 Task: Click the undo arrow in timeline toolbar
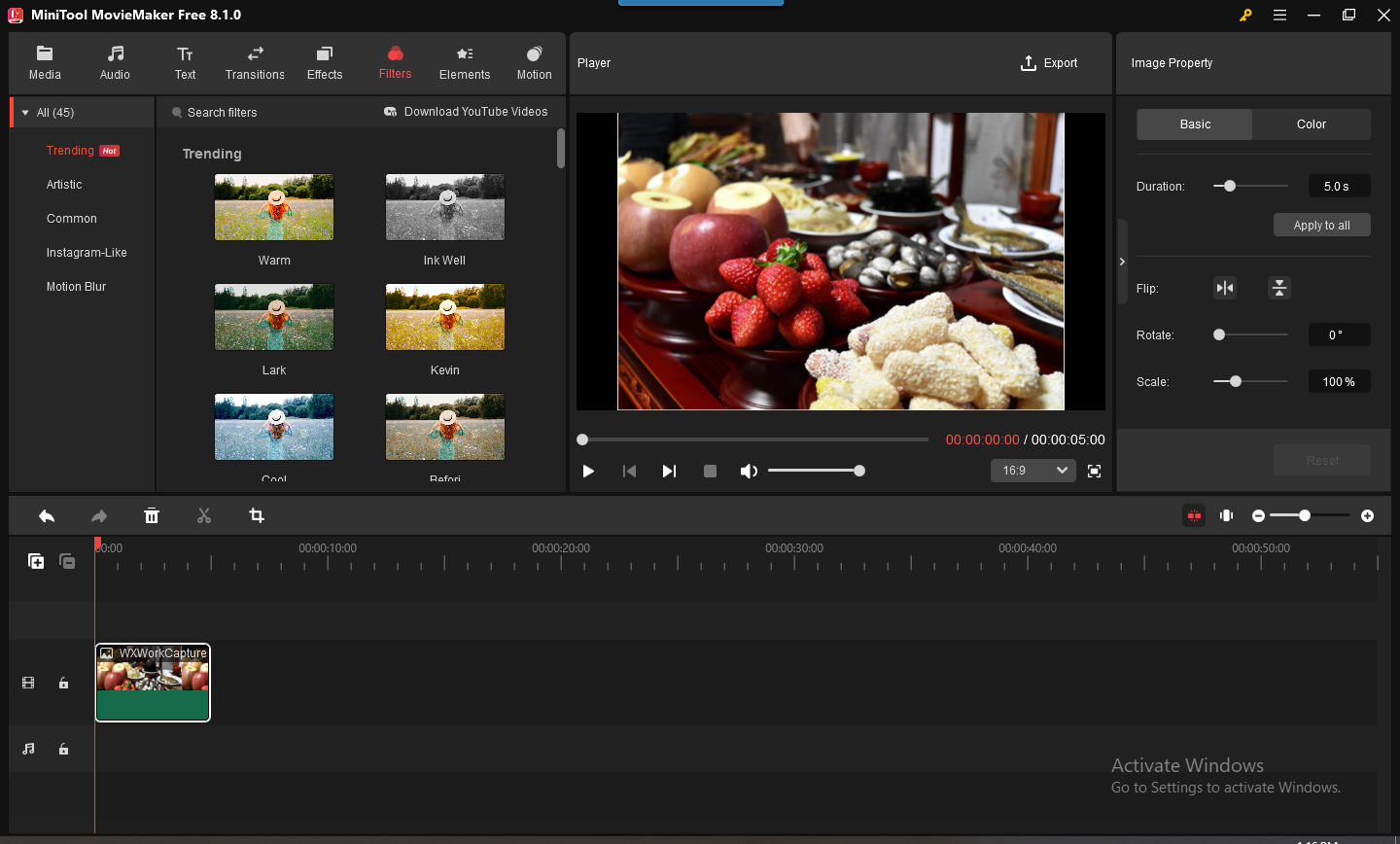[x=47, y=516]
